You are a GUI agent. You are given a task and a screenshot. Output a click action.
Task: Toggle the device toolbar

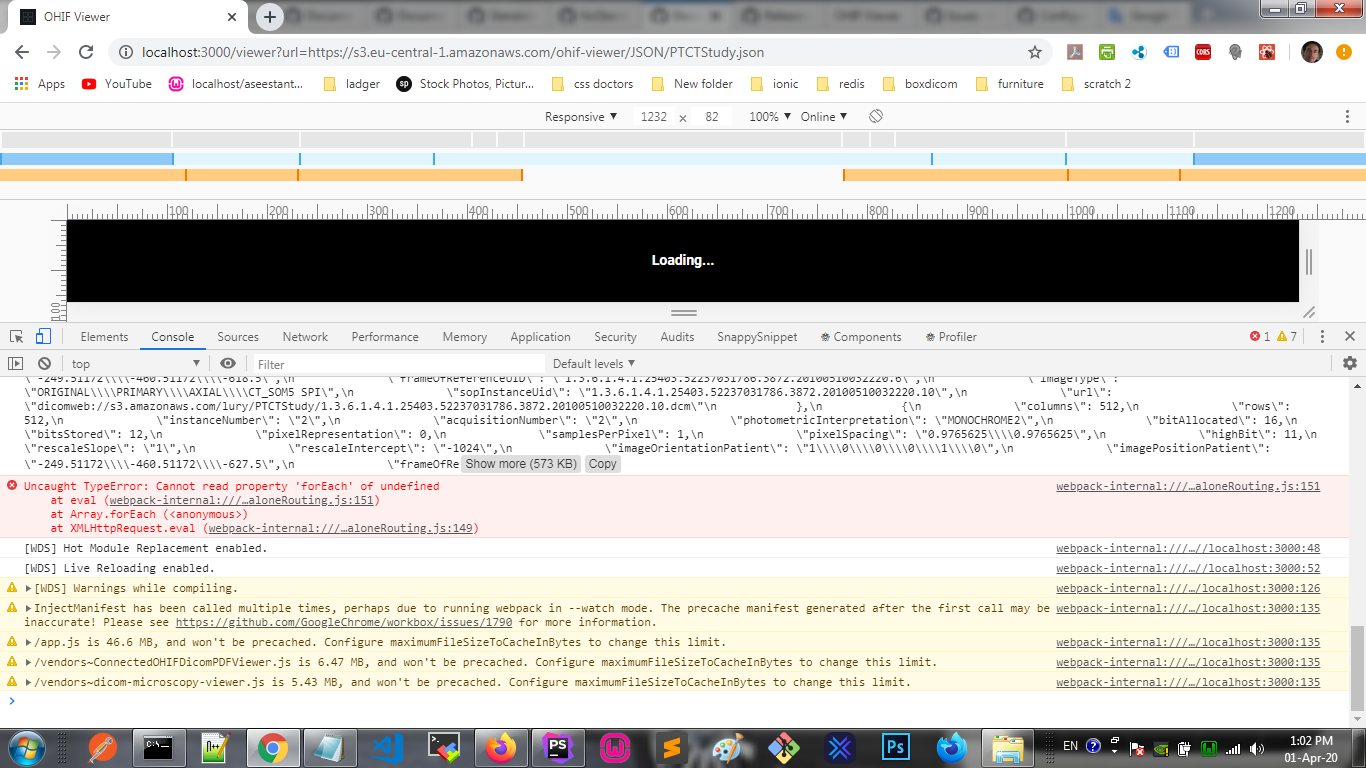pyautogui.click(x=41, y=336)
